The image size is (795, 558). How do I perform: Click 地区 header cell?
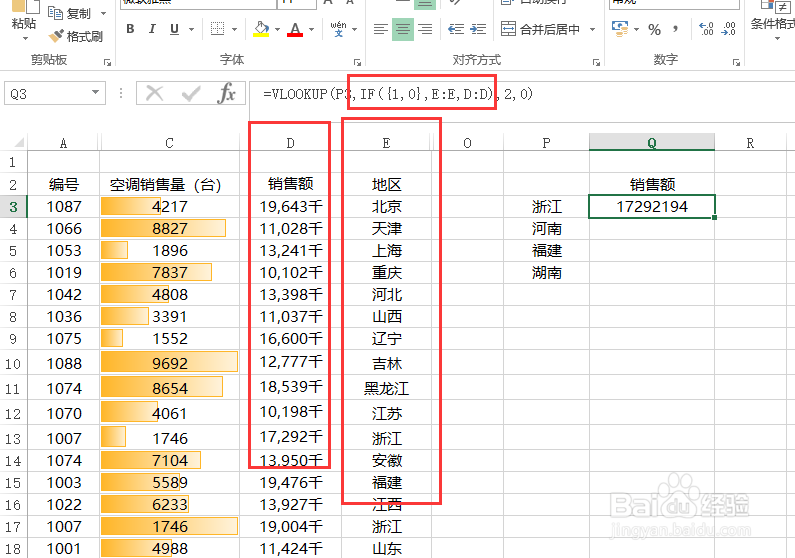(387, 184)
